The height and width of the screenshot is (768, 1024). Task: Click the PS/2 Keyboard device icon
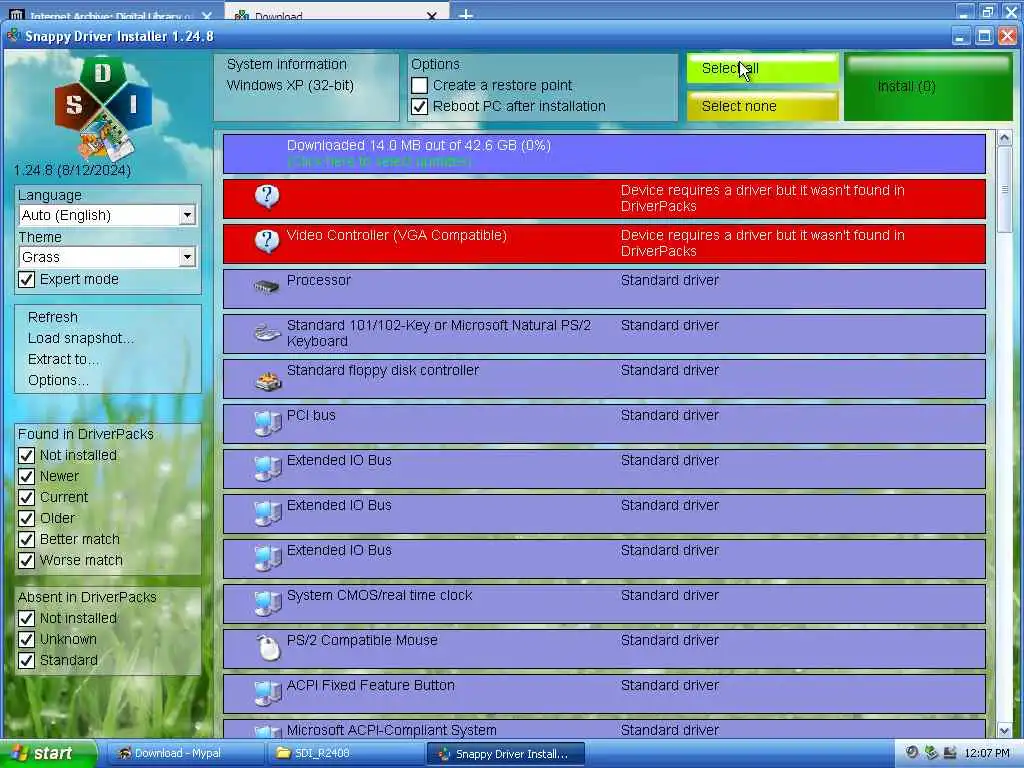[267, 332]
